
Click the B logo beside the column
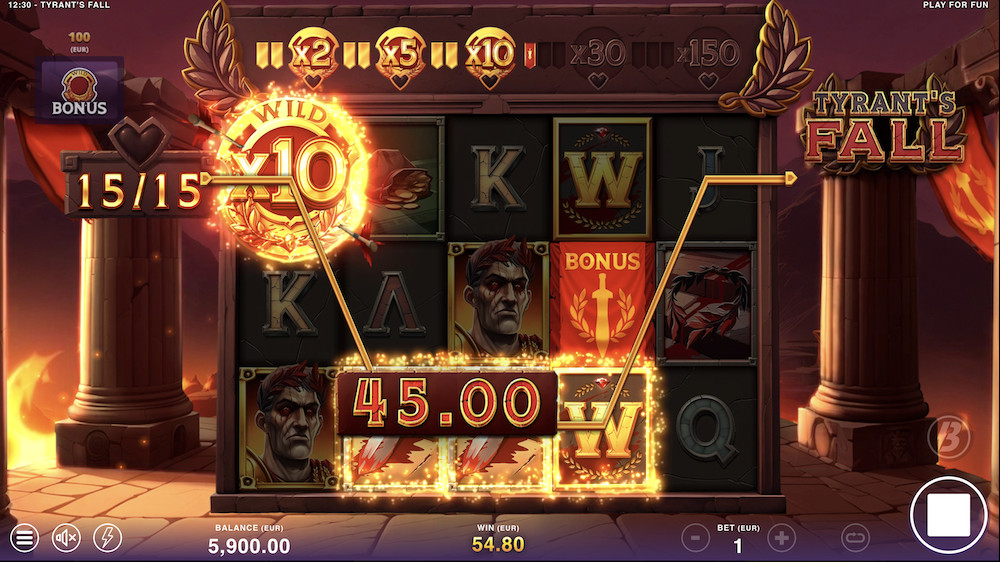coord(949,437)
